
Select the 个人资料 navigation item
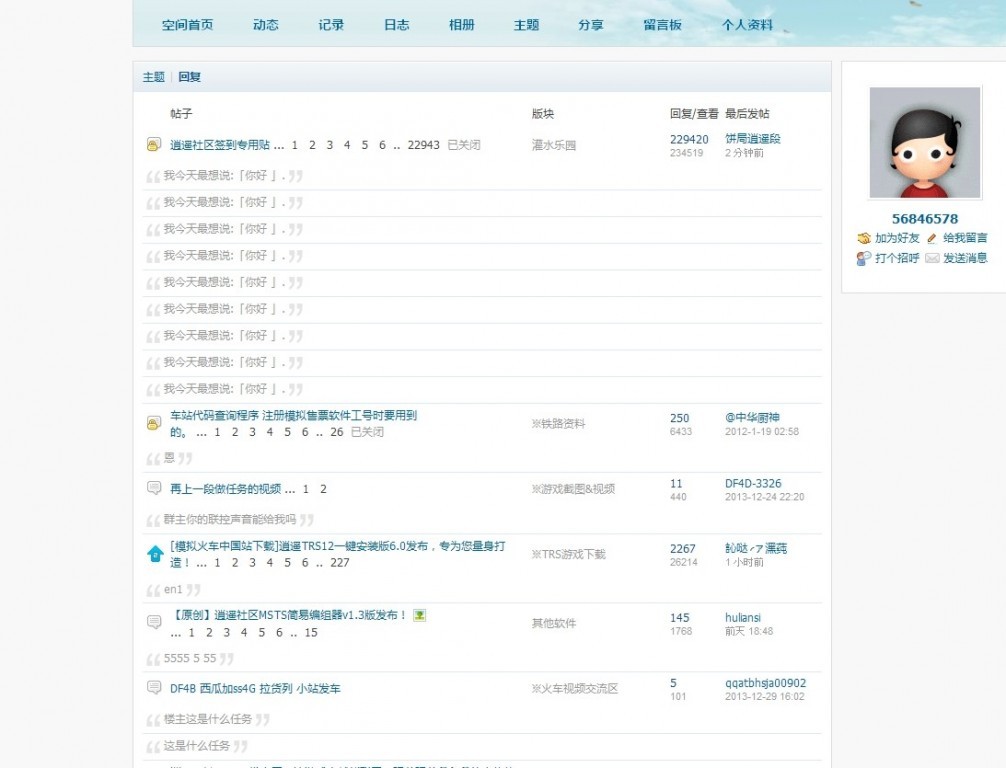pos(747,25)
